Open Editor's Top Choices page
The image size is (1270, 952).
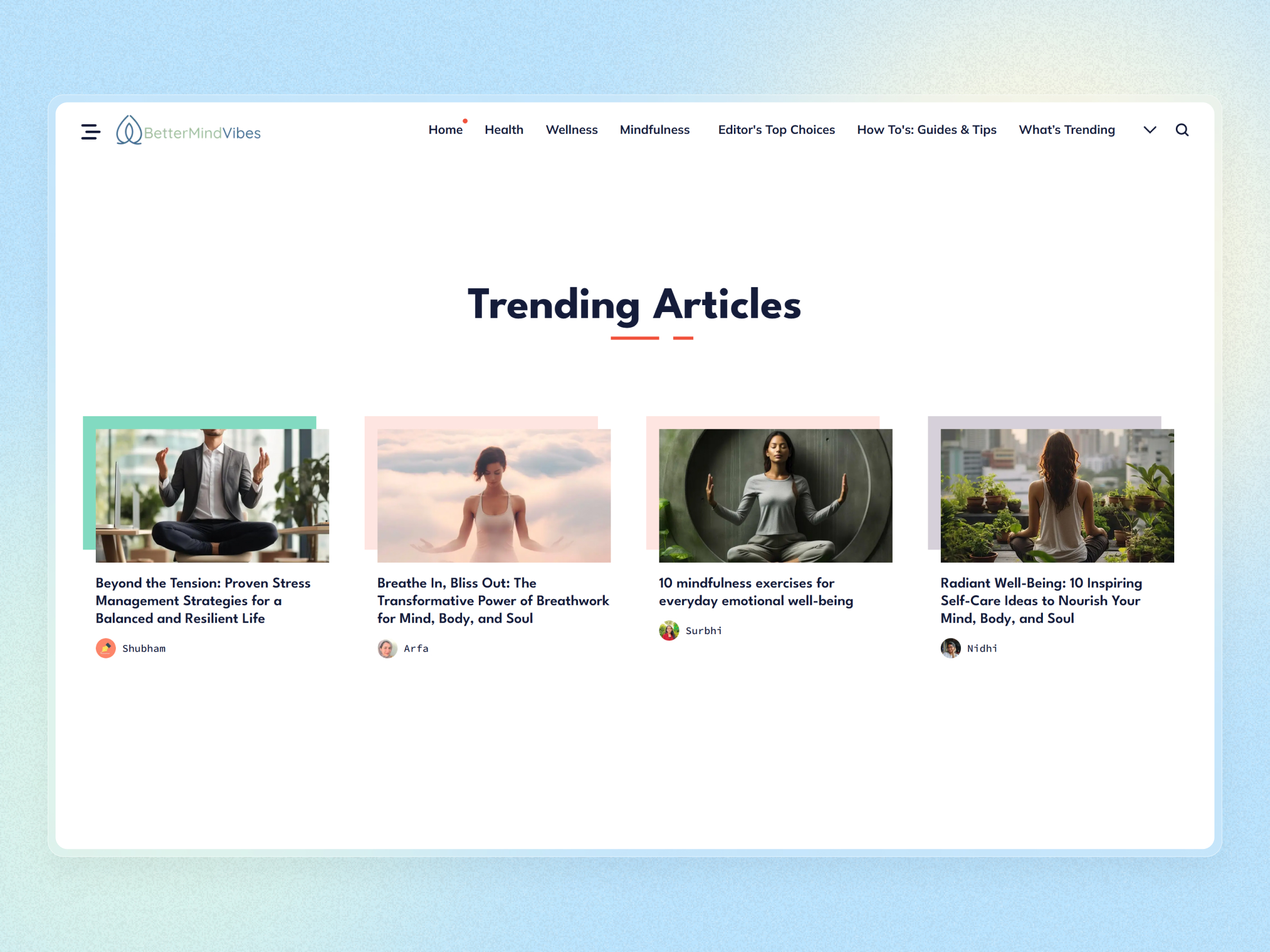point(776,130)
